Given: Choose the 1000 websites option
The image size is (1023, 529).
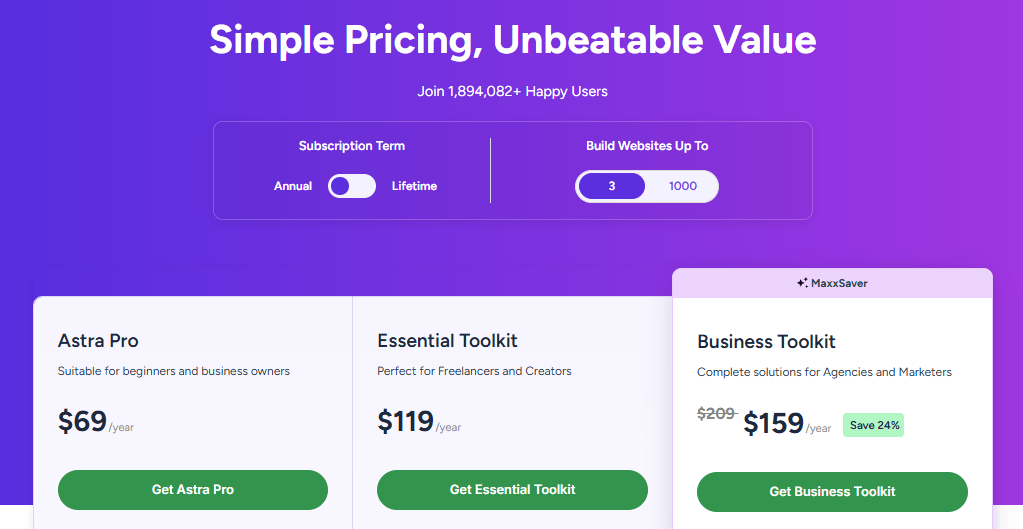Looking at the screenshot, I should pyautogui.click(x=683, y=186).
